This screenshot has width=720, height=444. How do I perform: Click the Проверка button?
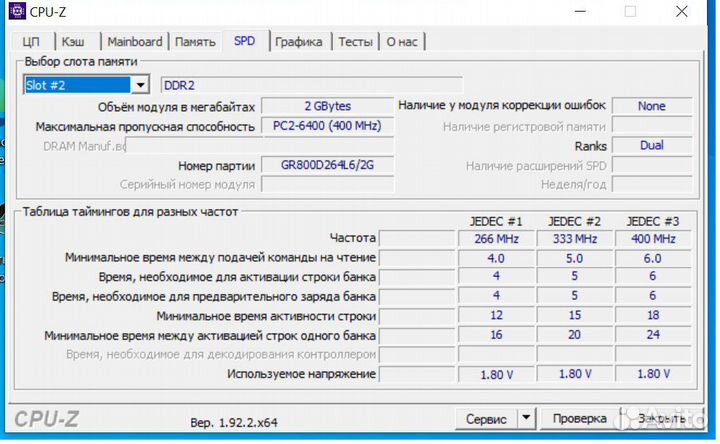pyautogui.click(x=579, y=419)
